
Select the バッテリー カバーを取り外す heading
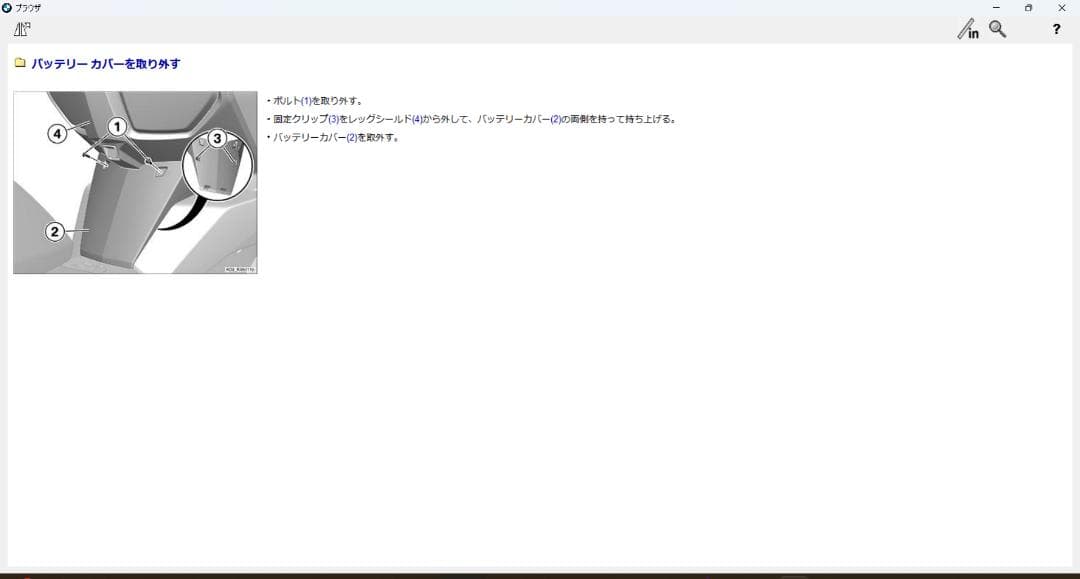pos(105,64)
